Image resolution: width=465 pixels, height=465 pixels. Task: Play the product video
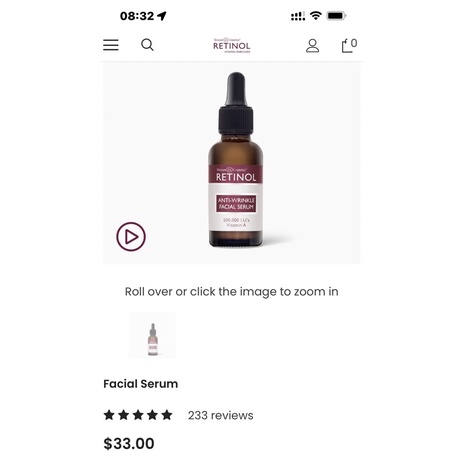pos(131,236)
